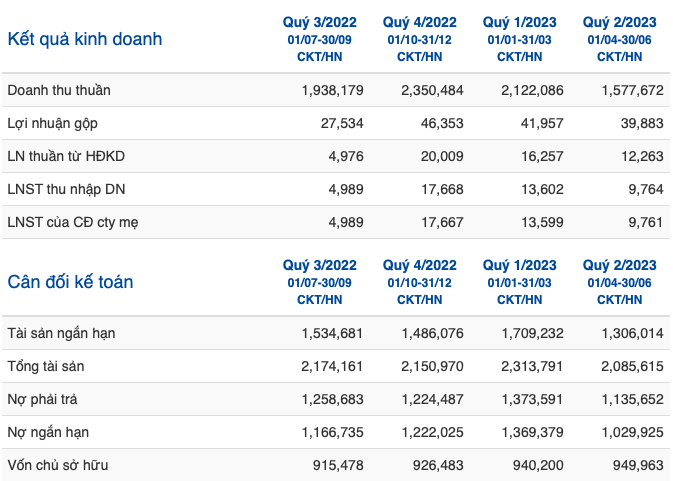Click the Lợi nhuận gộp row label
Screen dimensions: 673x481
53,124
